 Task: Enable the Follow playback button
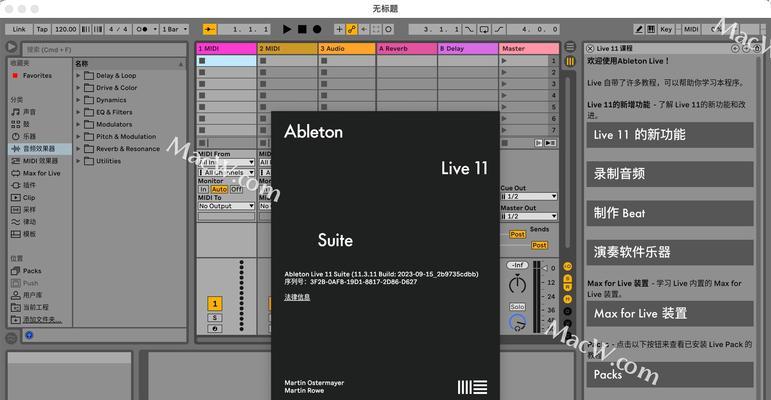click(x=210, y=30)
